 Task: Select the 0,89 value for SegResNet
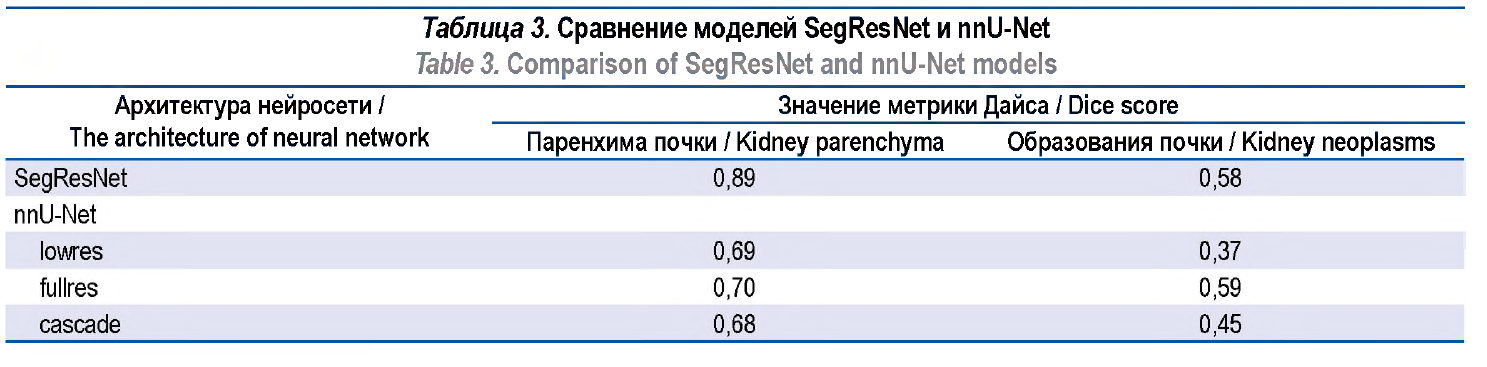pos(734,180)
